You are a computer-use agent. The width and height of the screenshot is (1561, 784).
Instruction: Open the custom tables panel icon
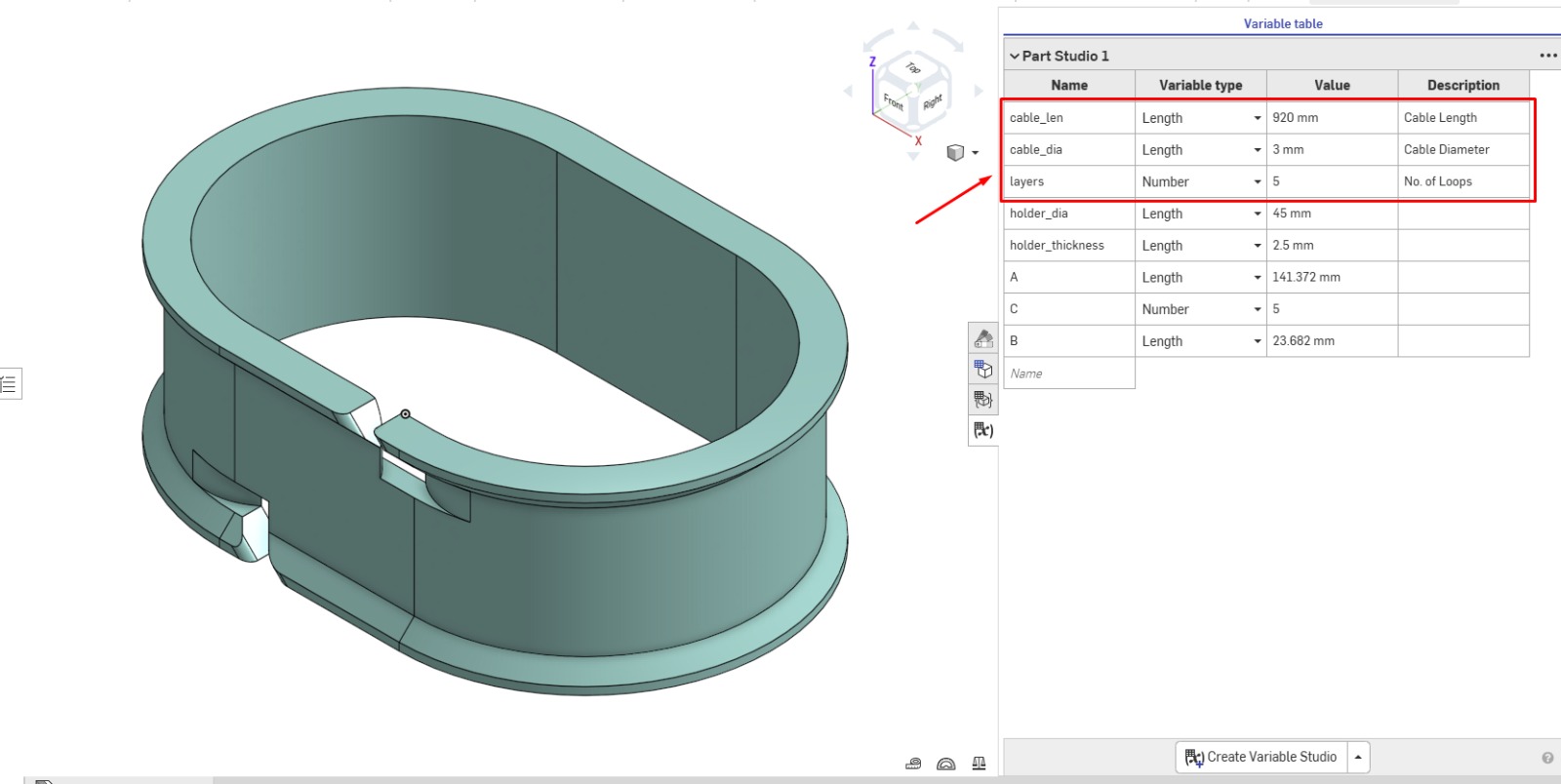983,399
